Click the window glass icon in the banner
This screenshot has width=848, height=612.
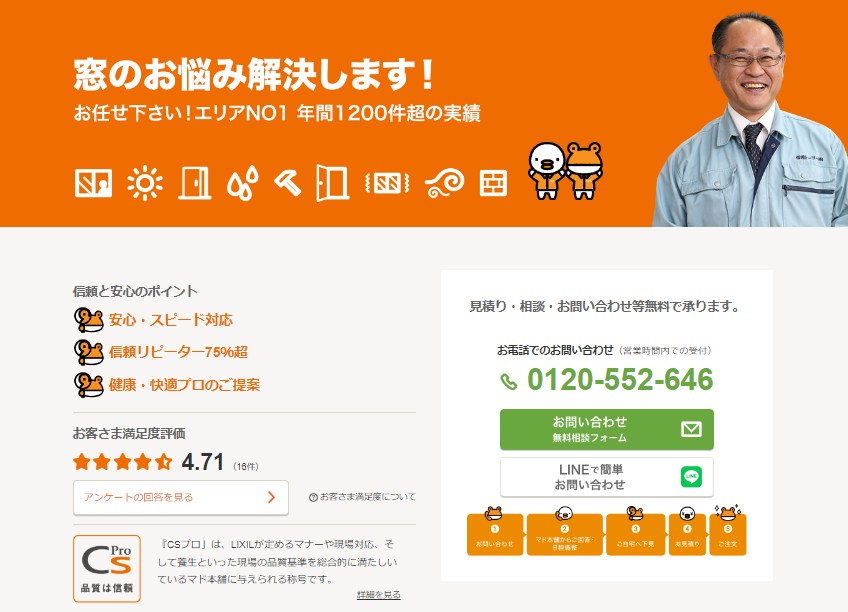click(93, 183)
